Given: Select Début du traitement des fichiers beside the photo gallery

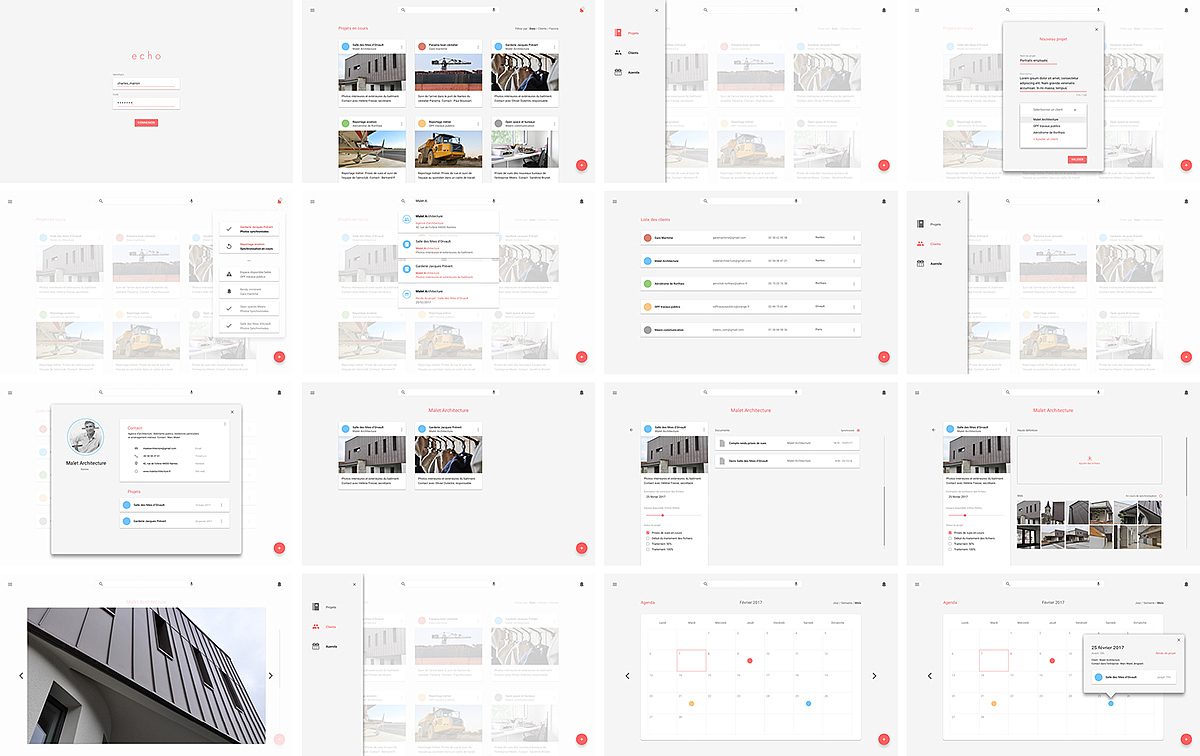Looking at the screenshot, I should pyautogui.click(x=951, y=538).
